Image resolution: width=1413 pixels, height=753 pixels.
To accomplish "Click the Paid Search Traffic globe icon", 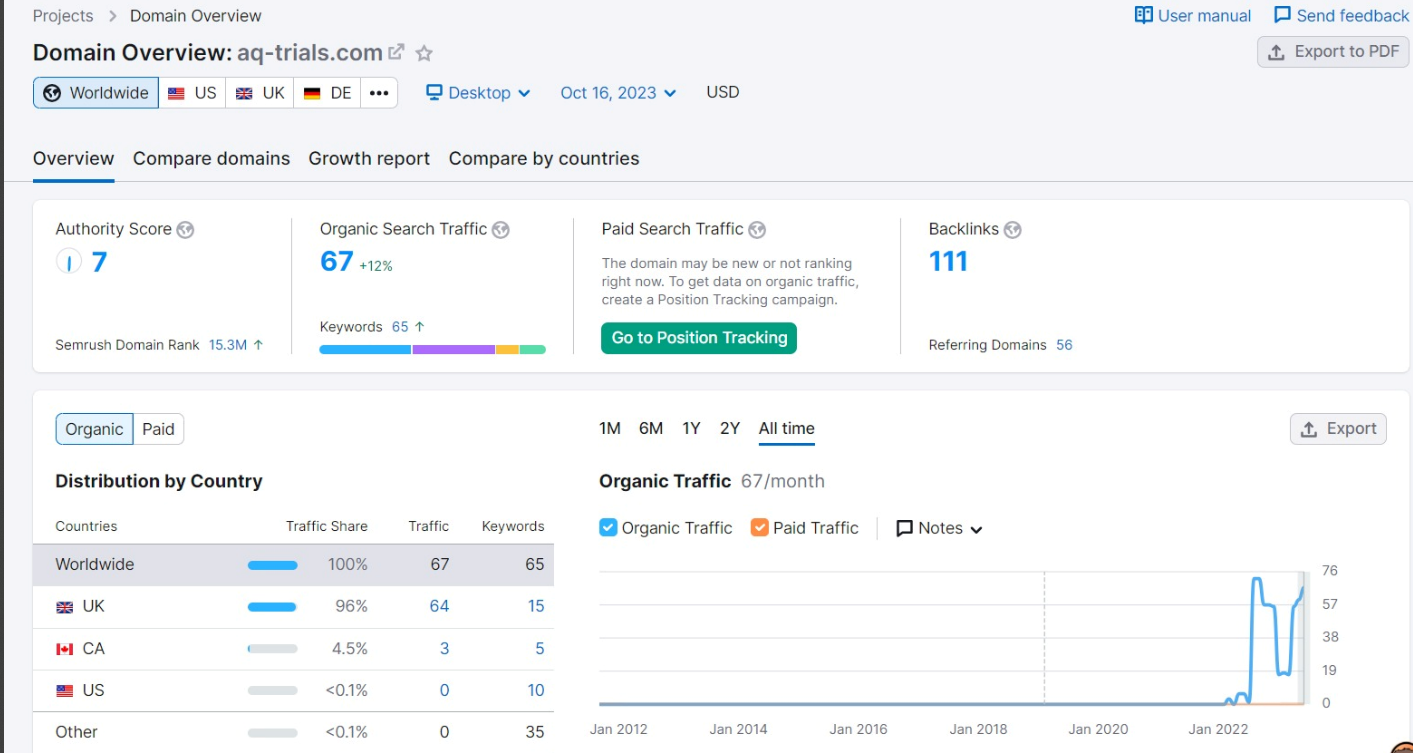I will click(757, 229).
